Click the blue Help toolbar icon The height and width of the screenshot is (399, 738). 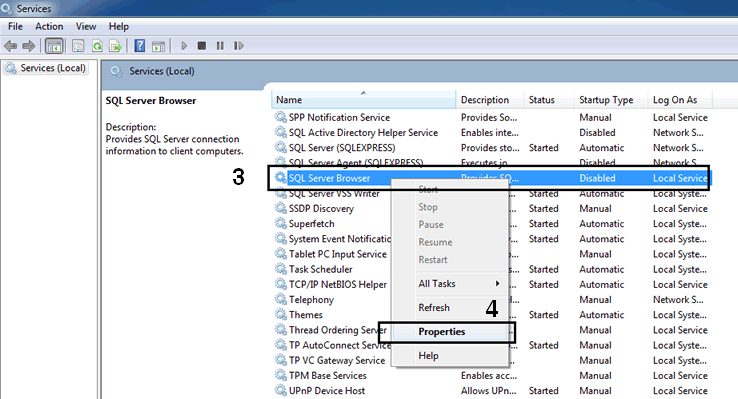140,46
